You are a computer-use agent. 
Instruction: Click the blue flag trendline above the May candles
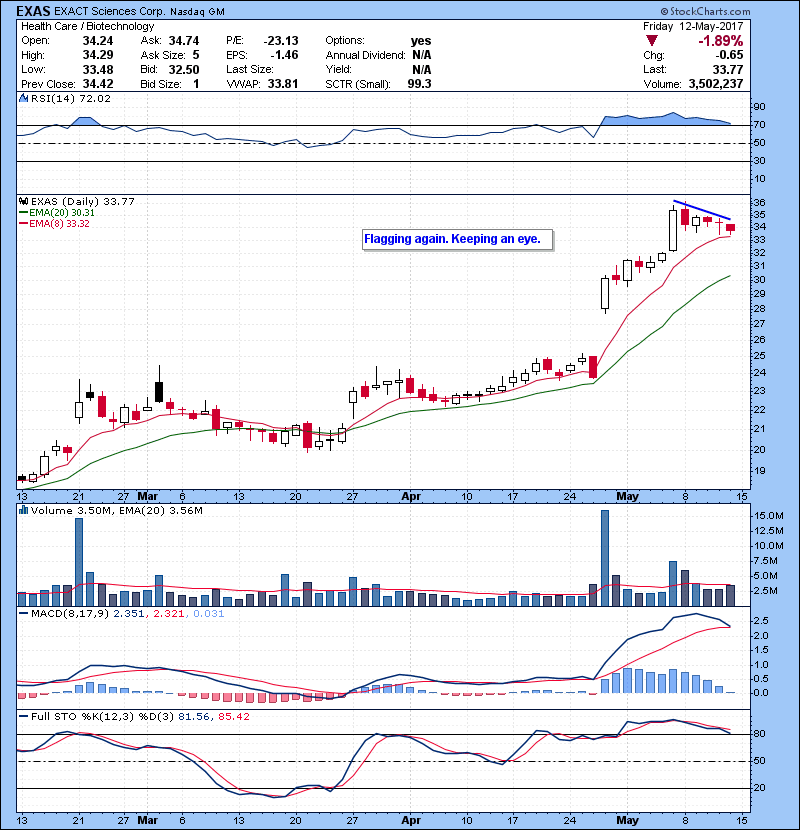(x=703, y=211)
